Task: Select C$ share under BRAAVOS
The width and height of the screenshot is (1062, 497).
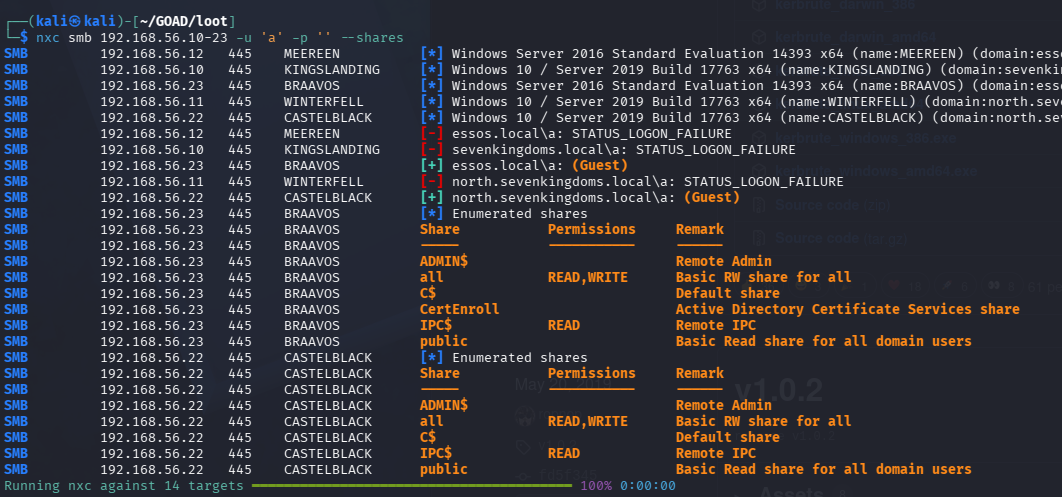Action: [427, 293]
